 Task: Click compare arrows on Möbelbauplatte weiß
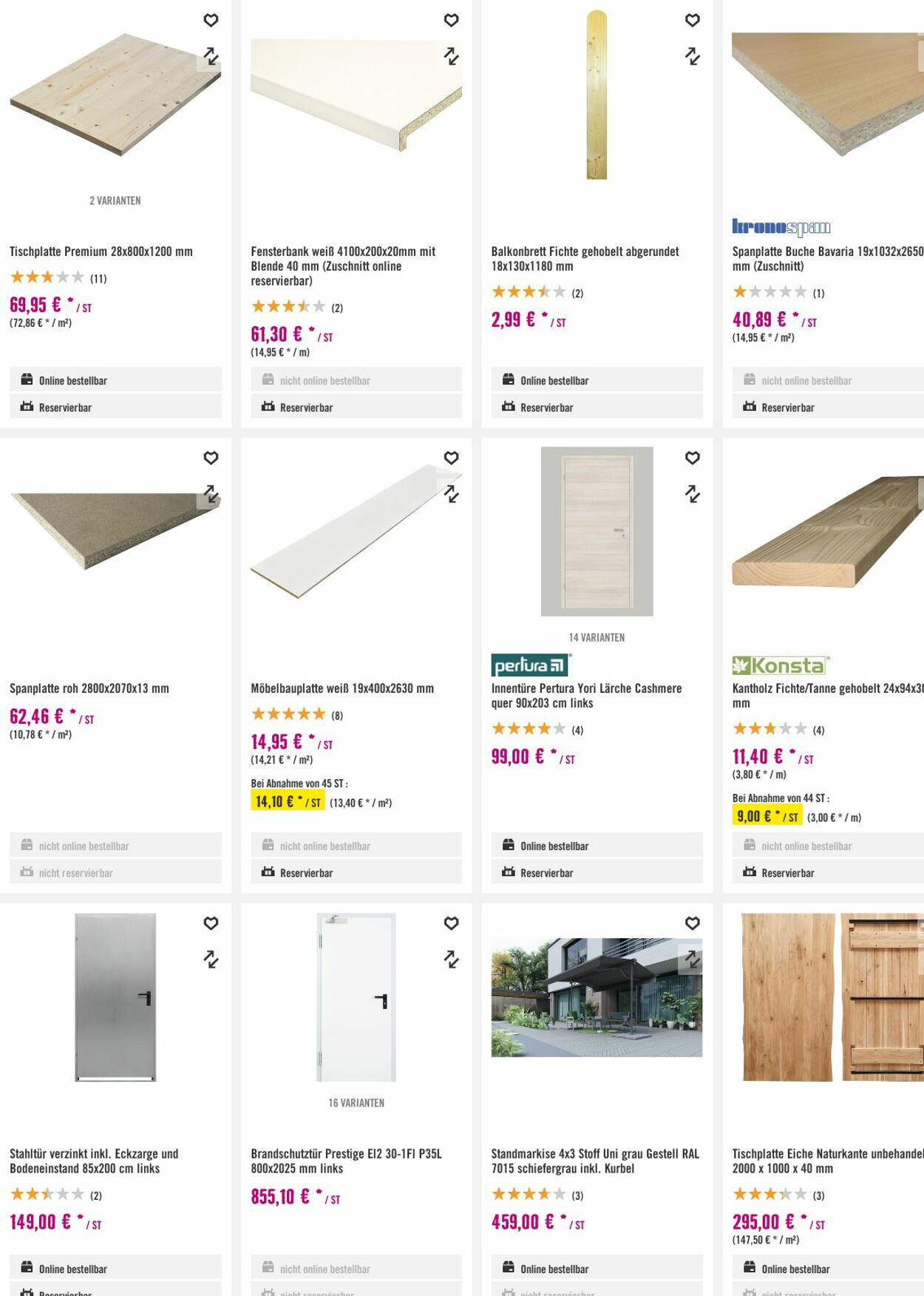click(451, 494)
